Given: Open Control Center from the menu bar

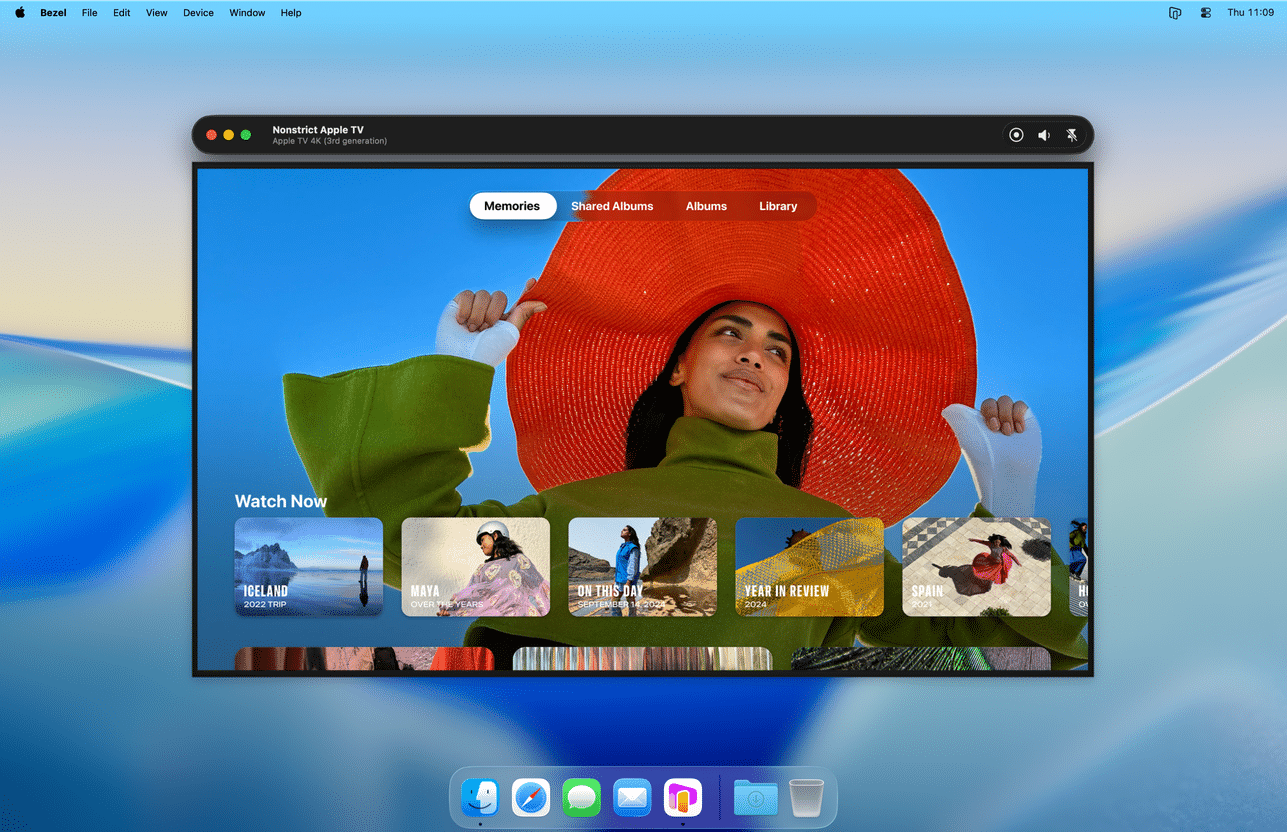Looking at the screenshot, I should (x=1205, y=13).
